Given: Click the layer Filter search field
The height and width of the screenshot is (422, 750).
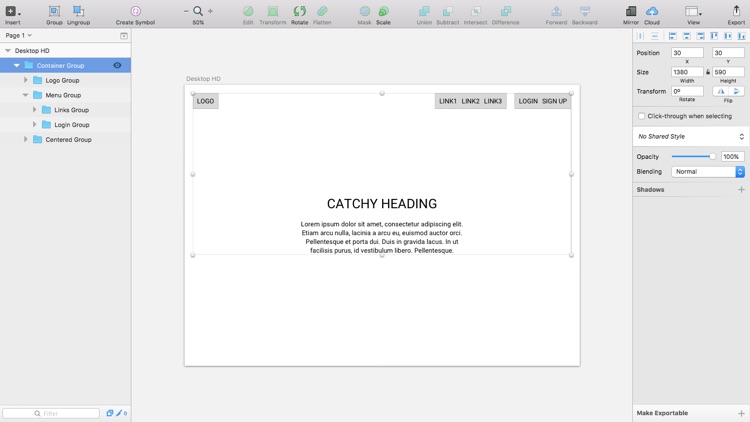Looking at the screenshot, I should coord(51,413).
